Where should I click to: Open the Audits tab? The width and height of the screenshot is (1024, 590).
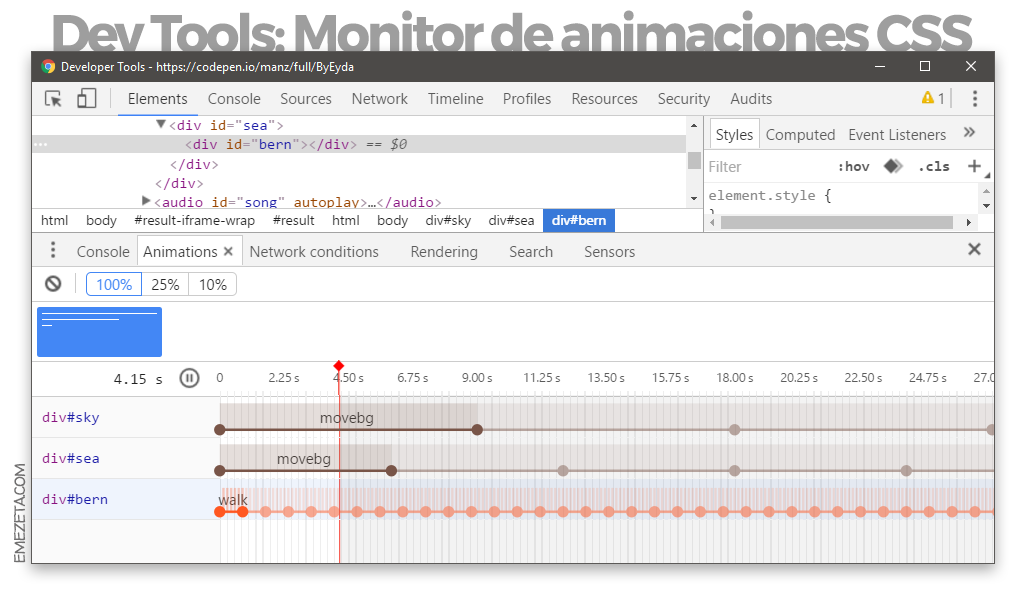pos(751,99)
